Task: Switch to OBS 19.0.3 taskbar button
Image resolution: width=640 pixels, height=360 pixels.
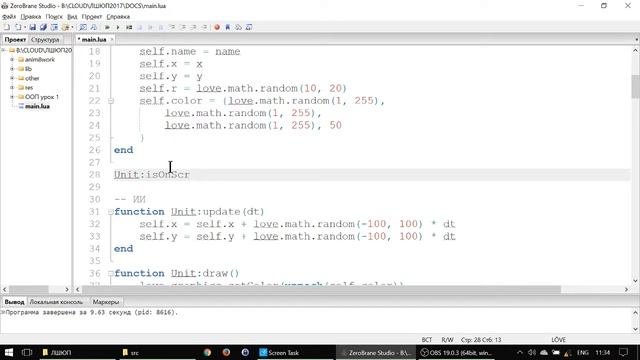Action: click(457, 353)
